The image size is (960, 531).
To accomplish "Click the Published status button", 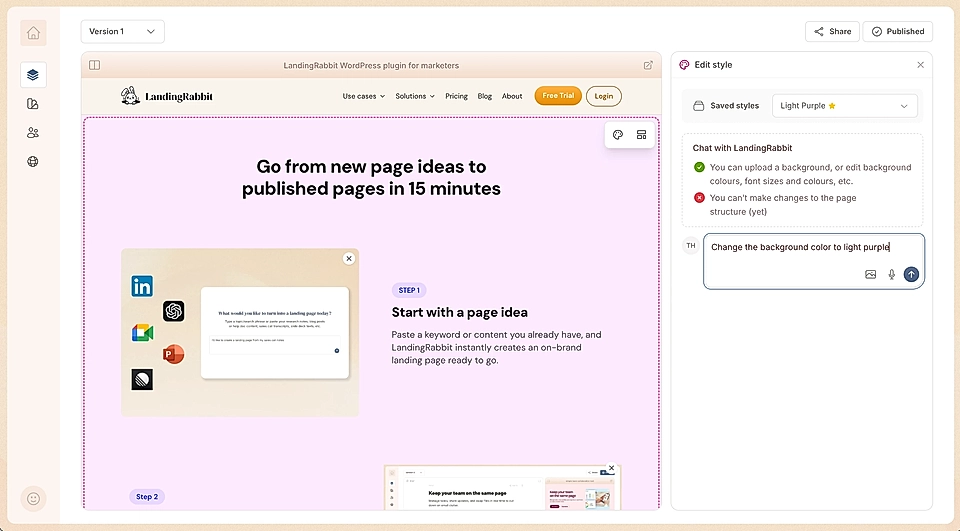I will tap(898, 31).
